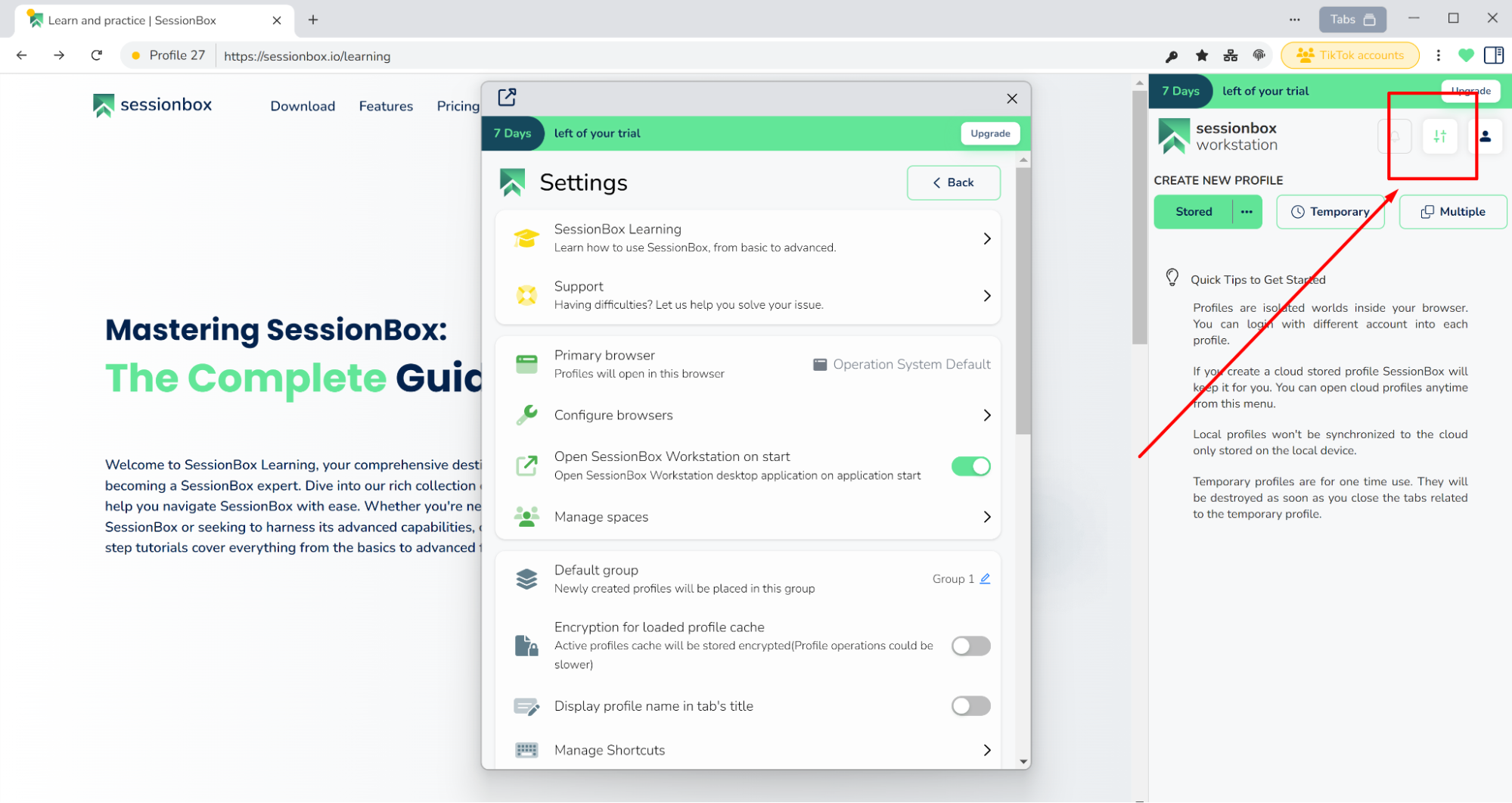Screen dimensions: 1512x803
Task: Click the Manage Shortcuts keyboard icon
Action: click(x=526, y=750)
